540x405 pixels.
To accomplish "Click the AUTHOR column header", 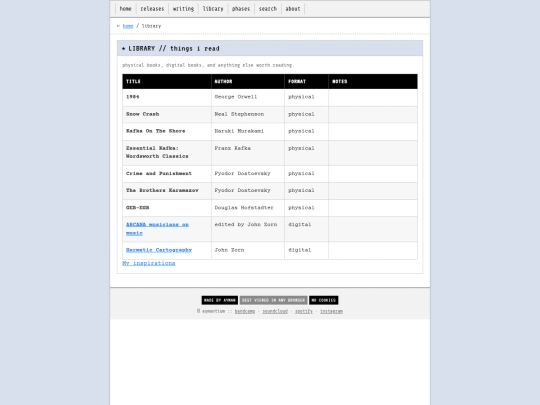I will pos(248,82).
